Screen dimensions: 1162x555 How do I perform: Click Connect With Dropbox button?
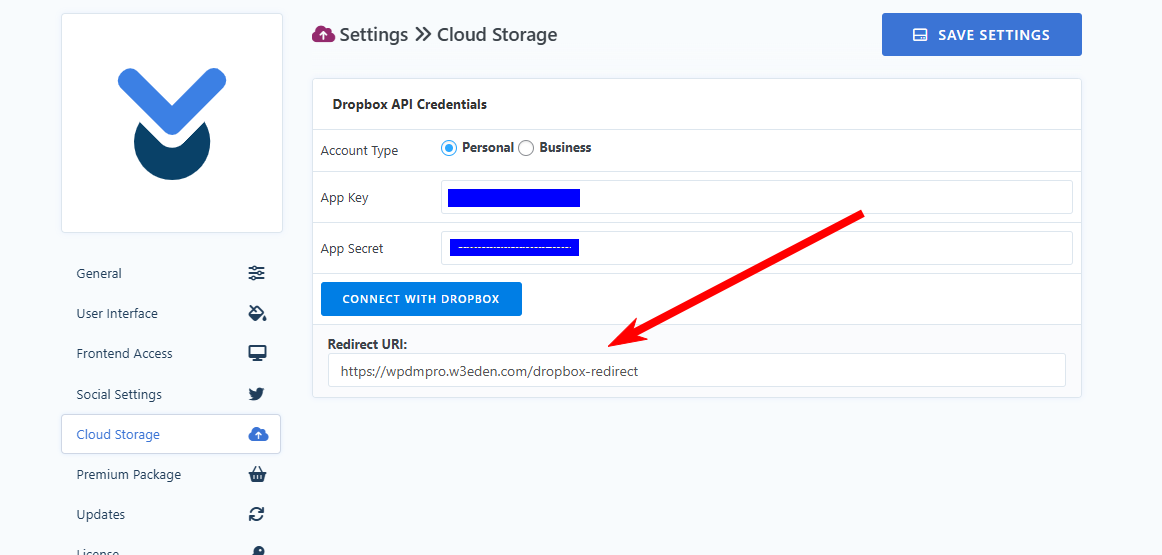coord(421,299)
